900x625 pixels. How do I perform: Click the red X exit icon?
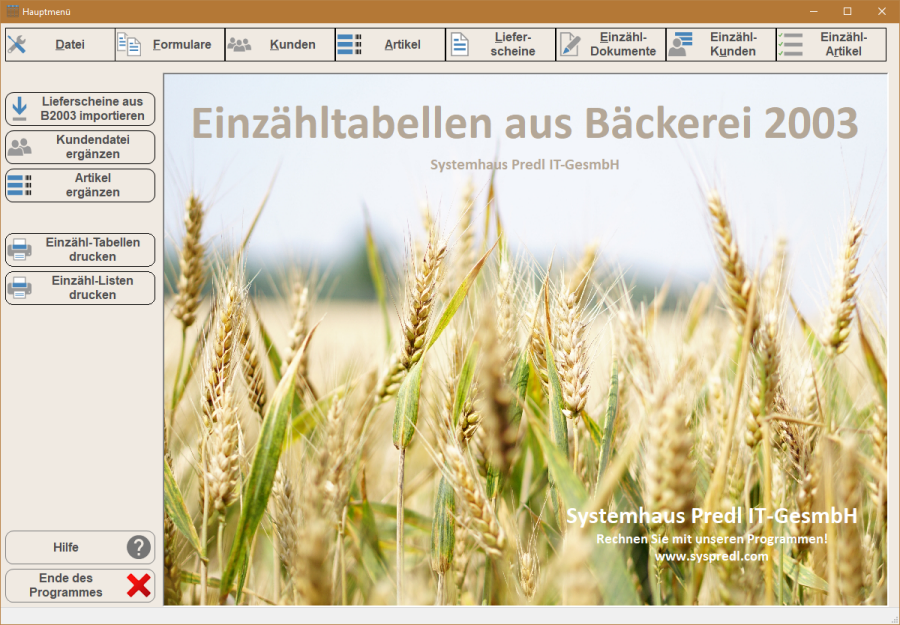139,585
